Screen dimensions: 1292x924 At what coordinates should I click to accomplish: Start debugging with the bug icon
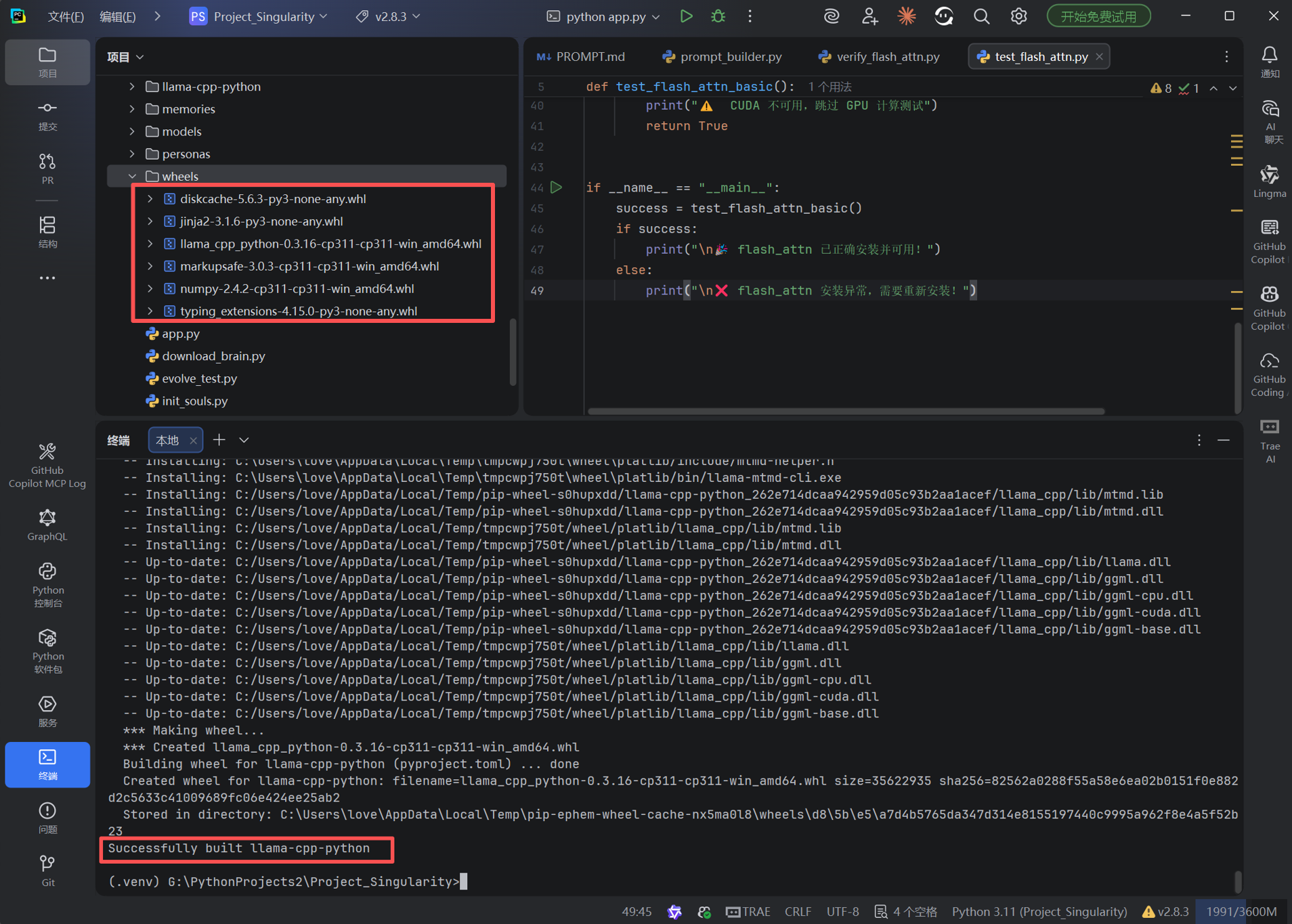tap(718, 16)
